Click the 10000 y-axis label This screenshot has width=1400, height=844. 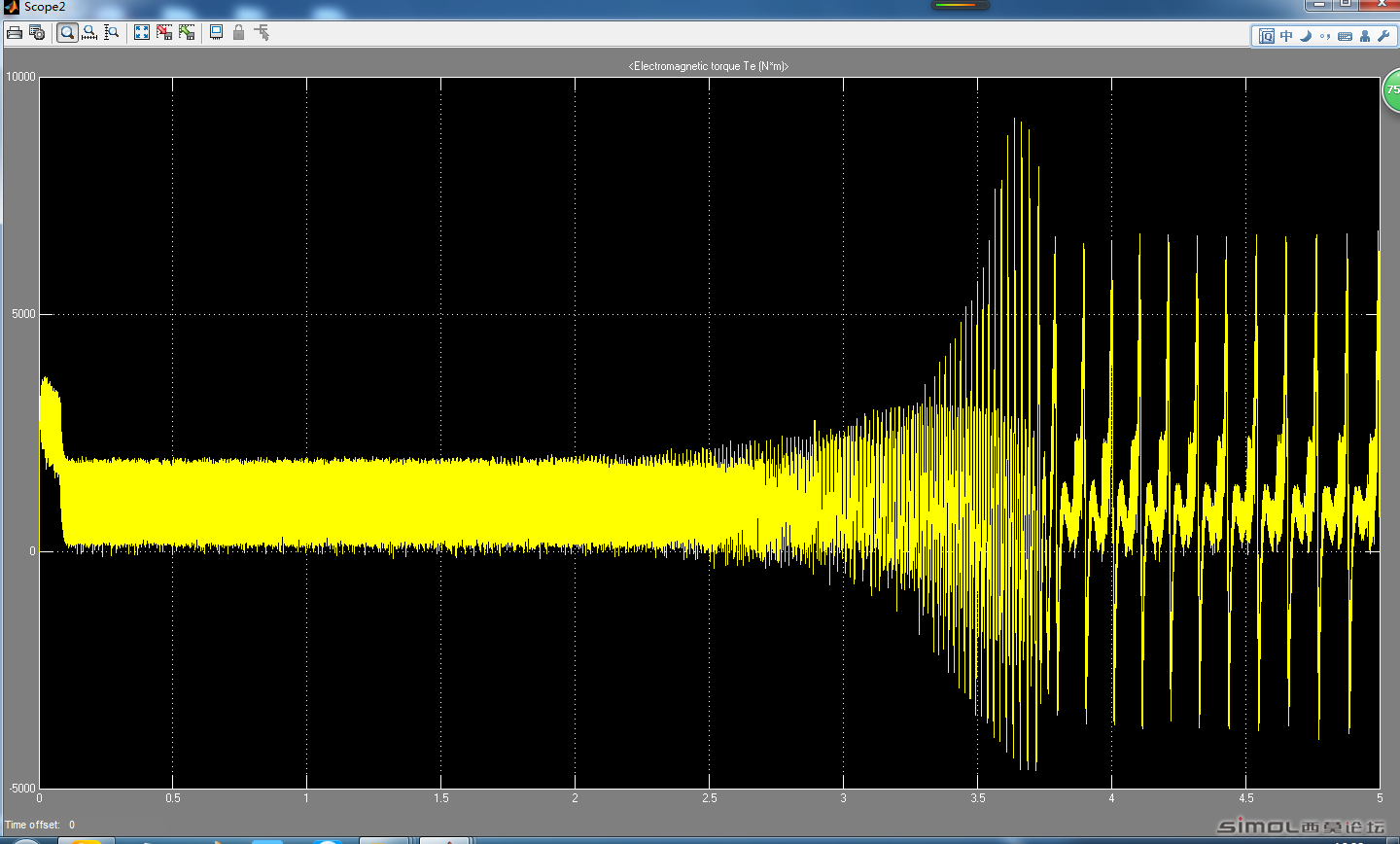(x=20, y=77)
